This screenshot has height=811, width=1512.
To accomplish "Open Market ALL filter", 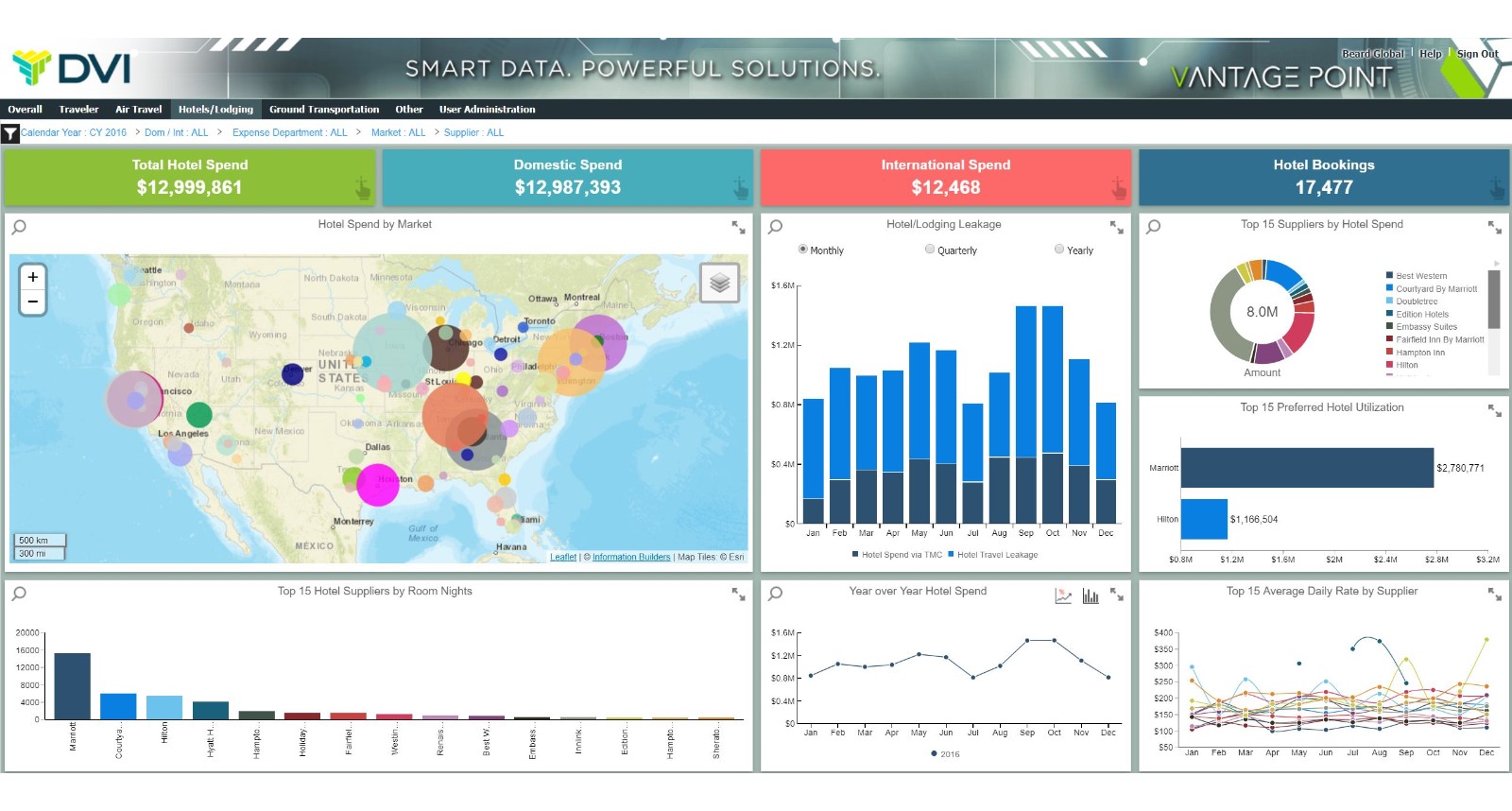I will tap(399, 133).
